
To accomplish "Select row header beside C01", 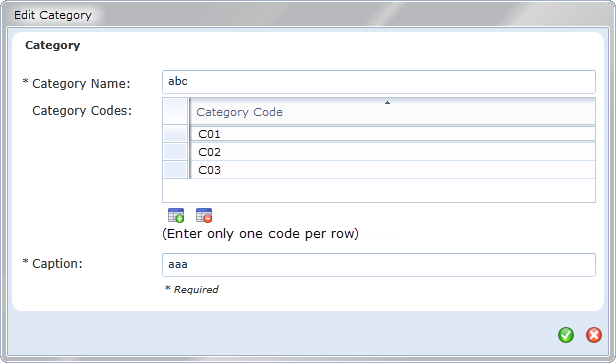I will (x=175, y=134).
